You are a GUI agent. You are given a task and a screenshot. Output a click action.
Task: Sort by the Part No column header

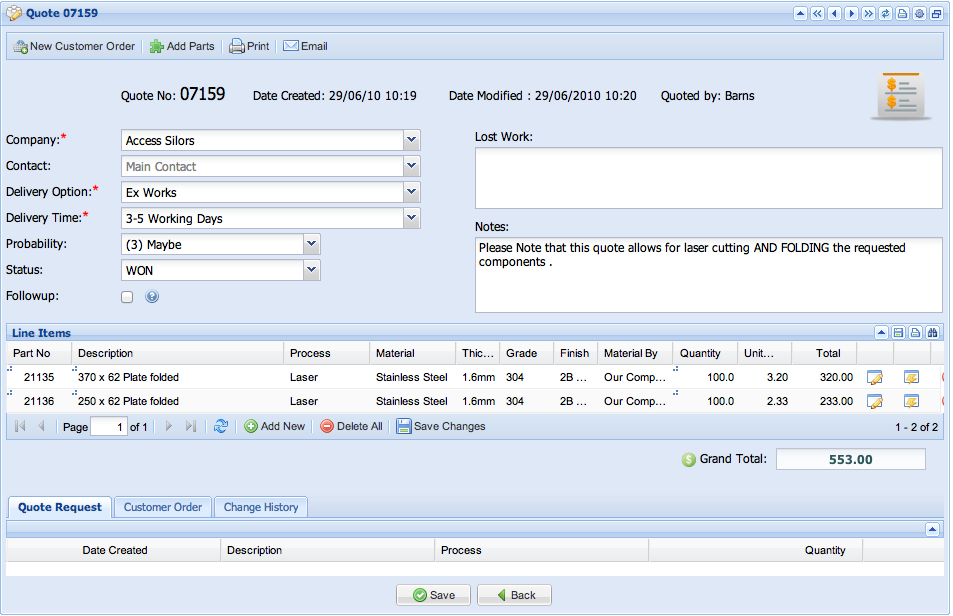click(39, 353)
